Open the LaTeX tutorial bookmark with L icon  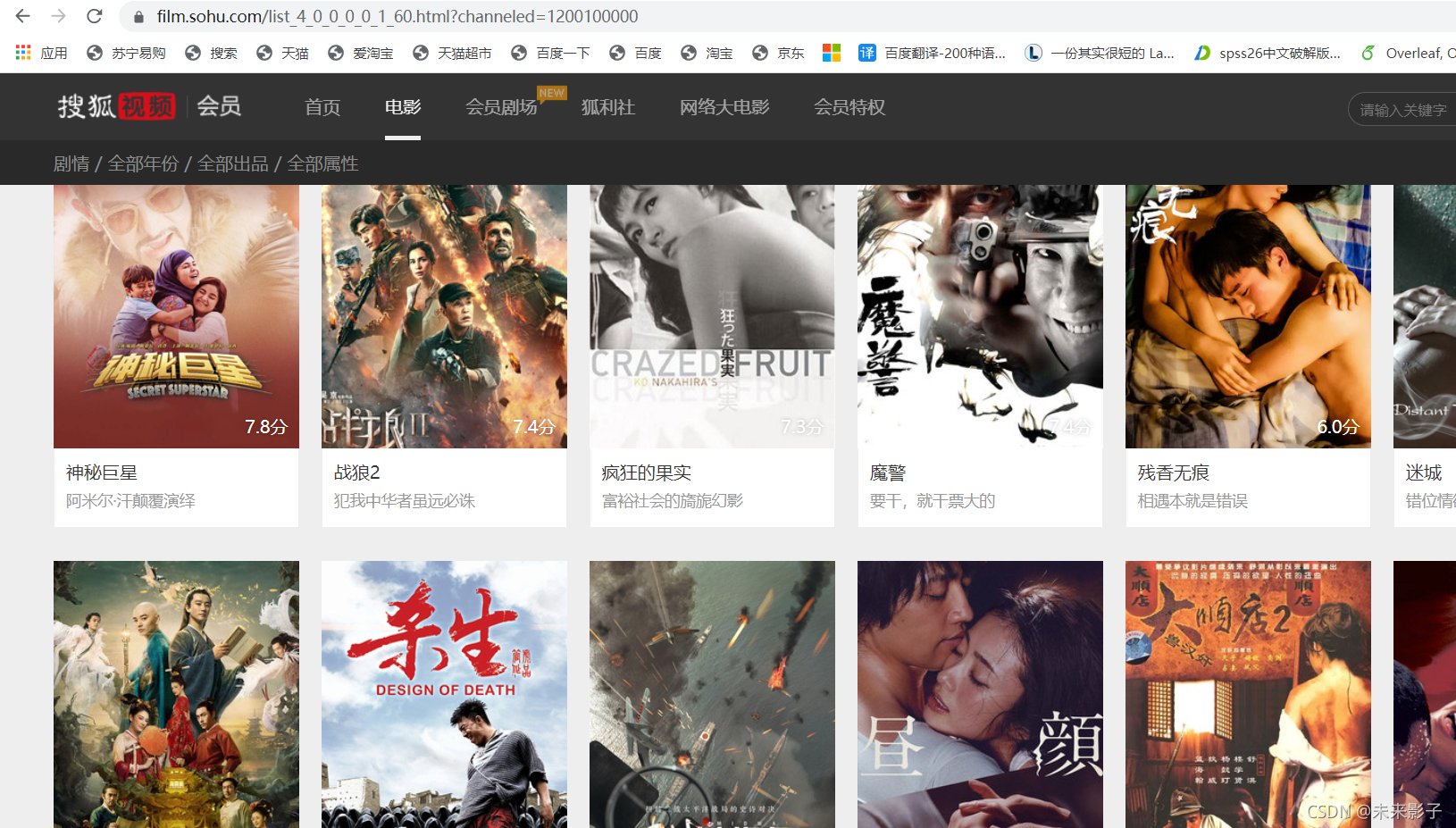pyautogui.click(x=1100, y=53)
